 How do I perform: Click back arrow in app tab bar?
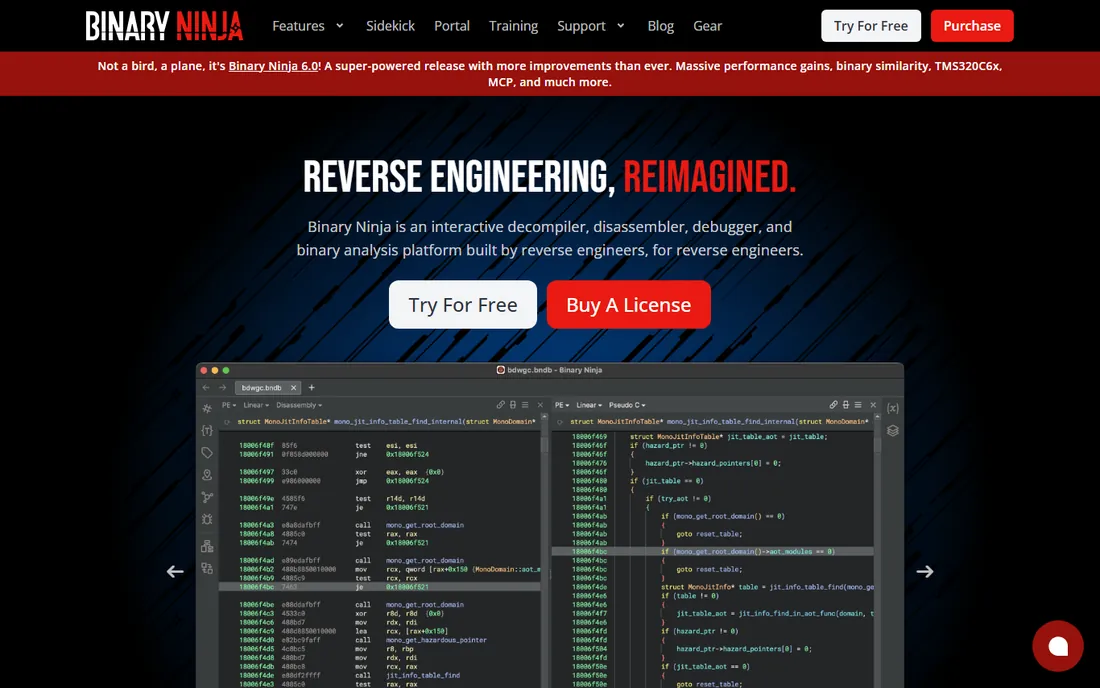click(206, 387)
